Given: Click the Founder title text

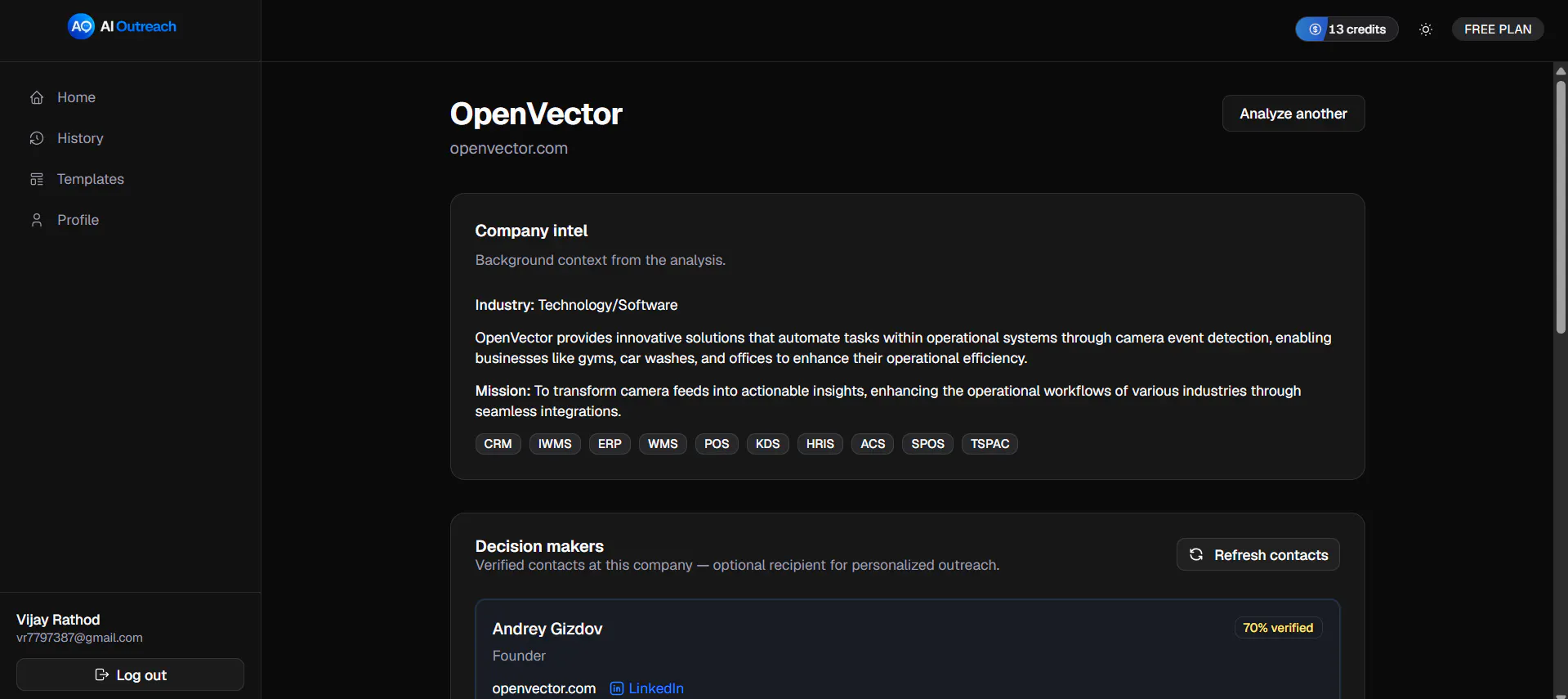Looking at the screenshot, I should [519, 656].
